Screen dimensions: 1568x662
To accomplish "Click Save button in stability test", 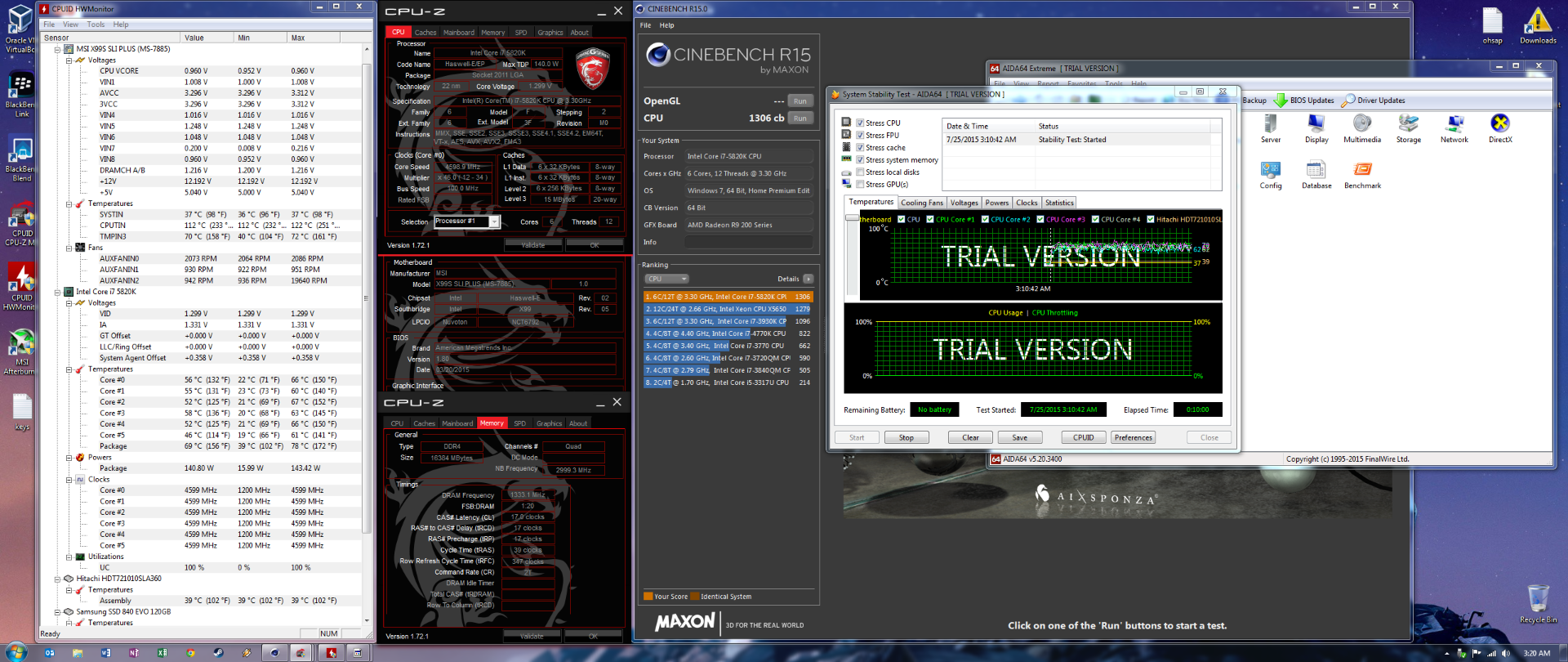I will 1020,438.
